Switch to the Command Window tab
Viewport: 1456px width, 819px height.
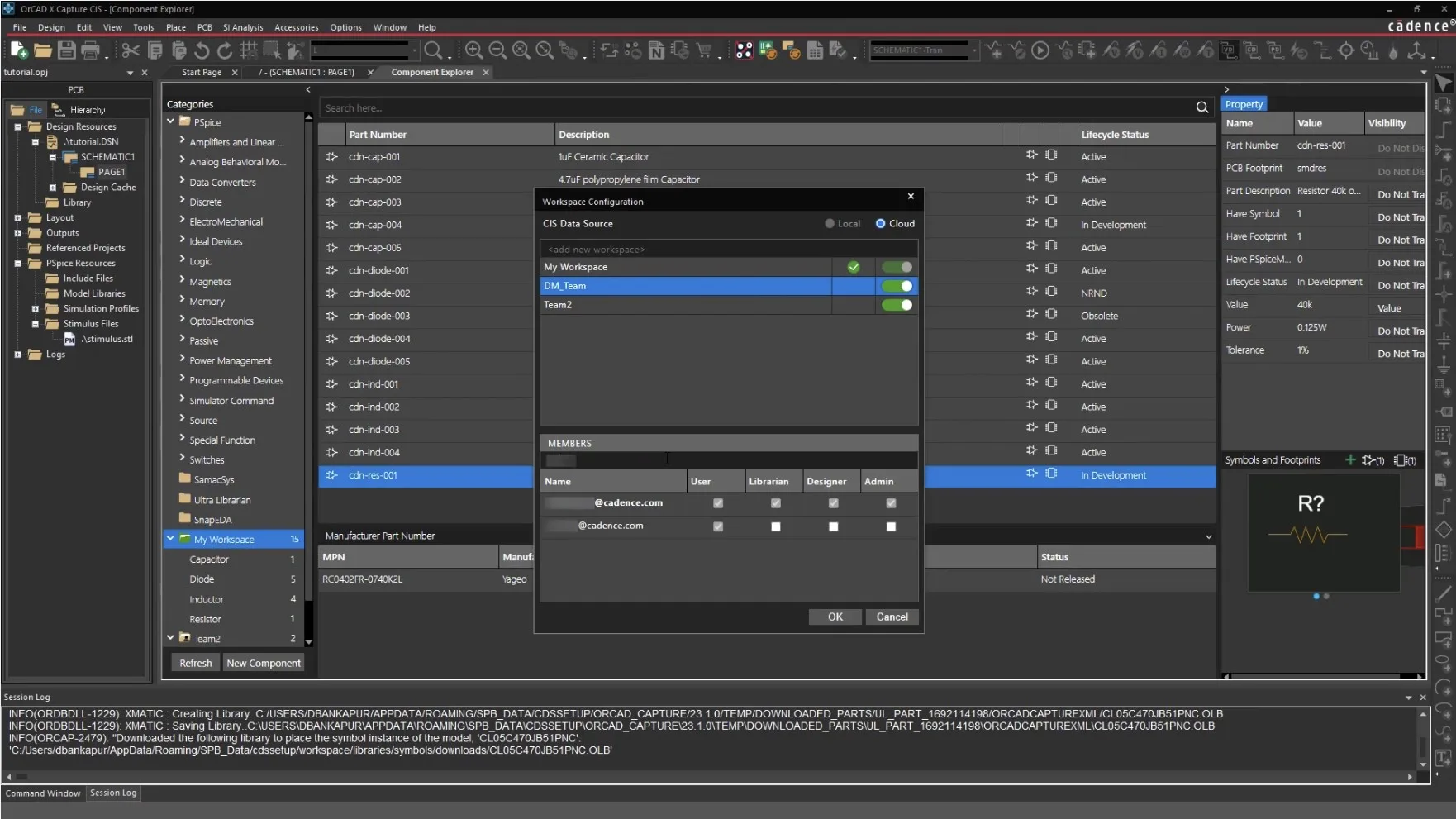(43, 793)
